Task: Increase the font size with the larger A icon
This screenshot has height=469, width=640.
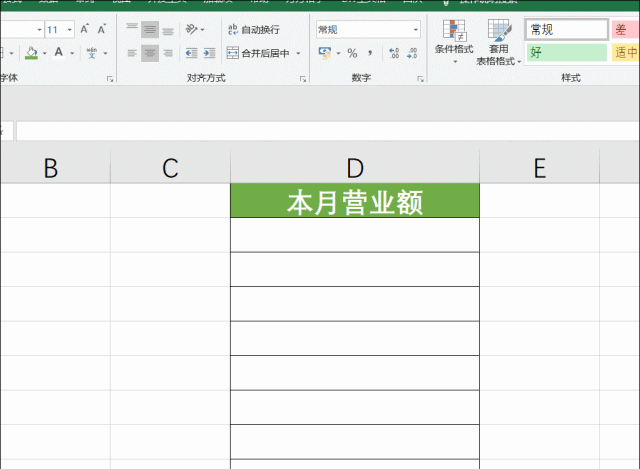Action: tap(84, 29)
